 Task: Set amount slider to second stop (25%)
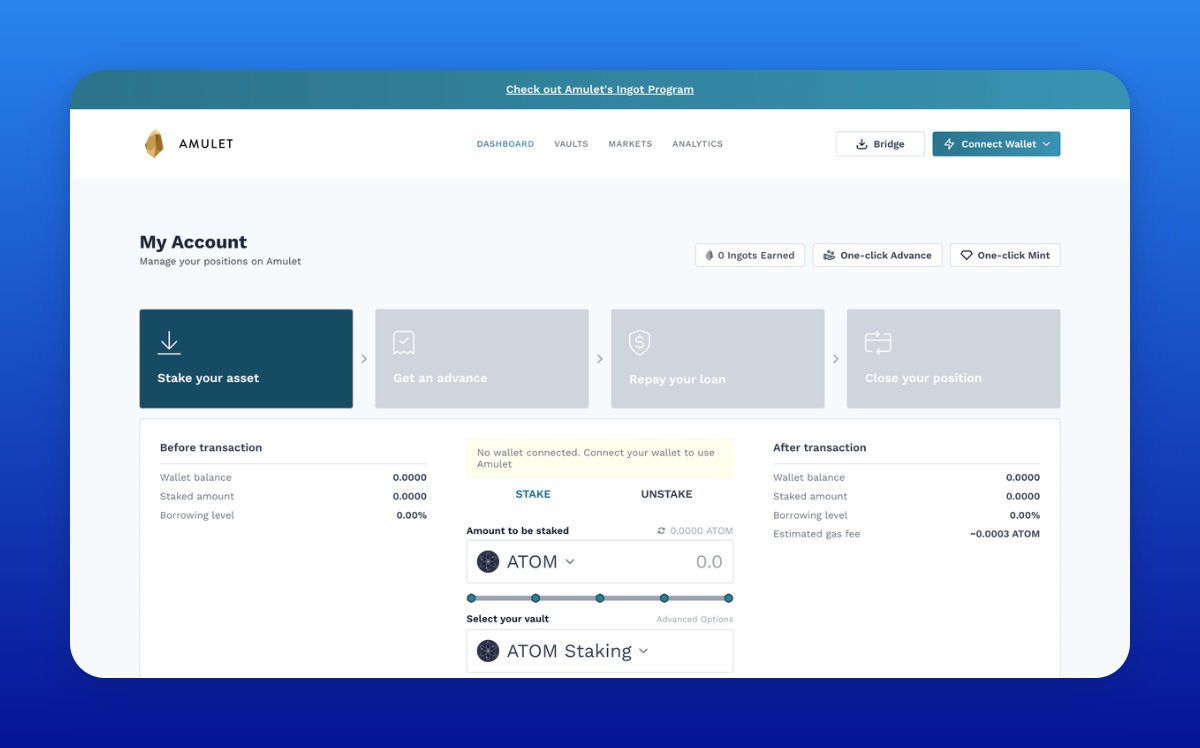point(536,598)
